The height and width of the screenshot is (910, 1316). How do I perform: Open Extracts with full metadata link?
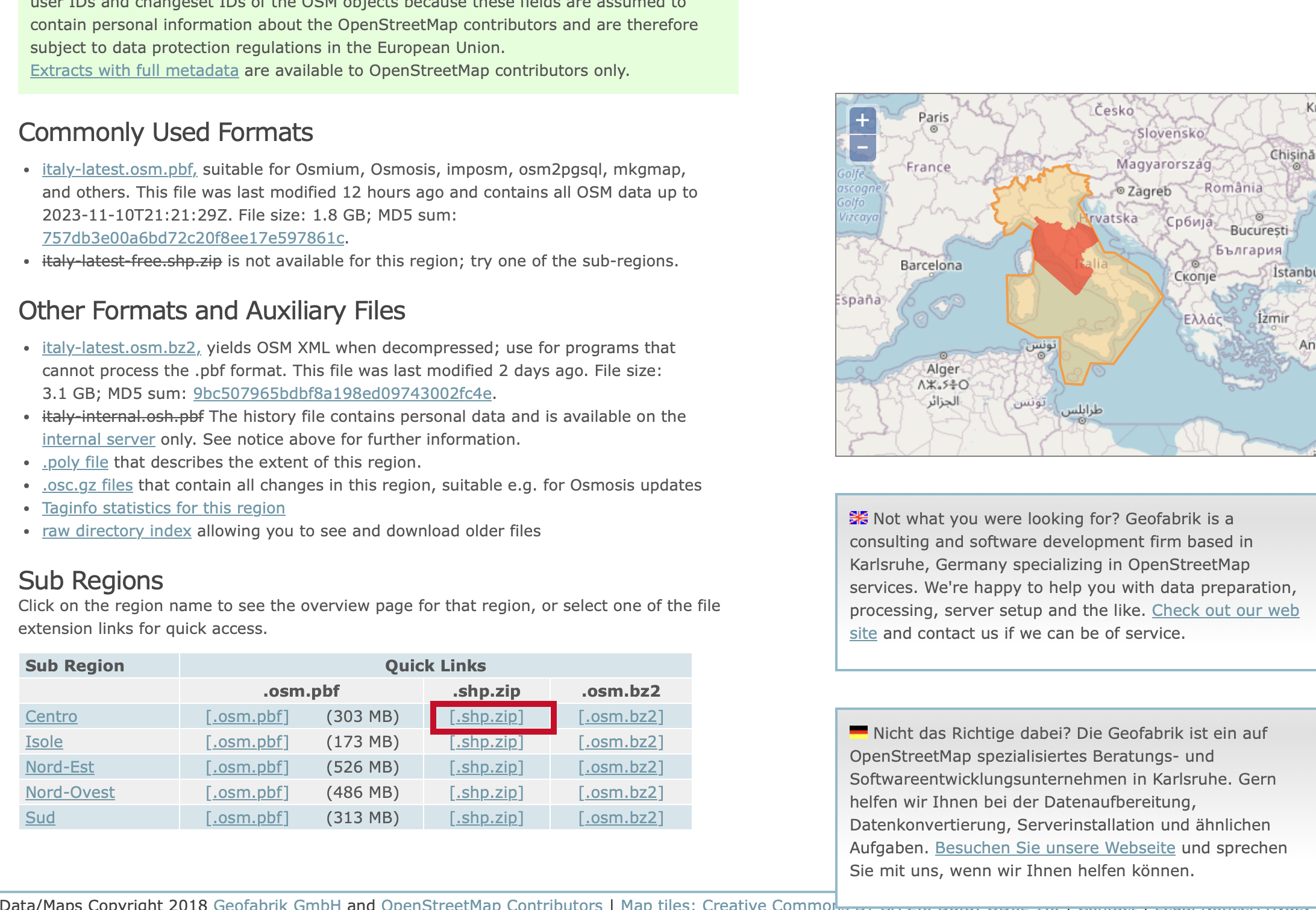point(134,71)
